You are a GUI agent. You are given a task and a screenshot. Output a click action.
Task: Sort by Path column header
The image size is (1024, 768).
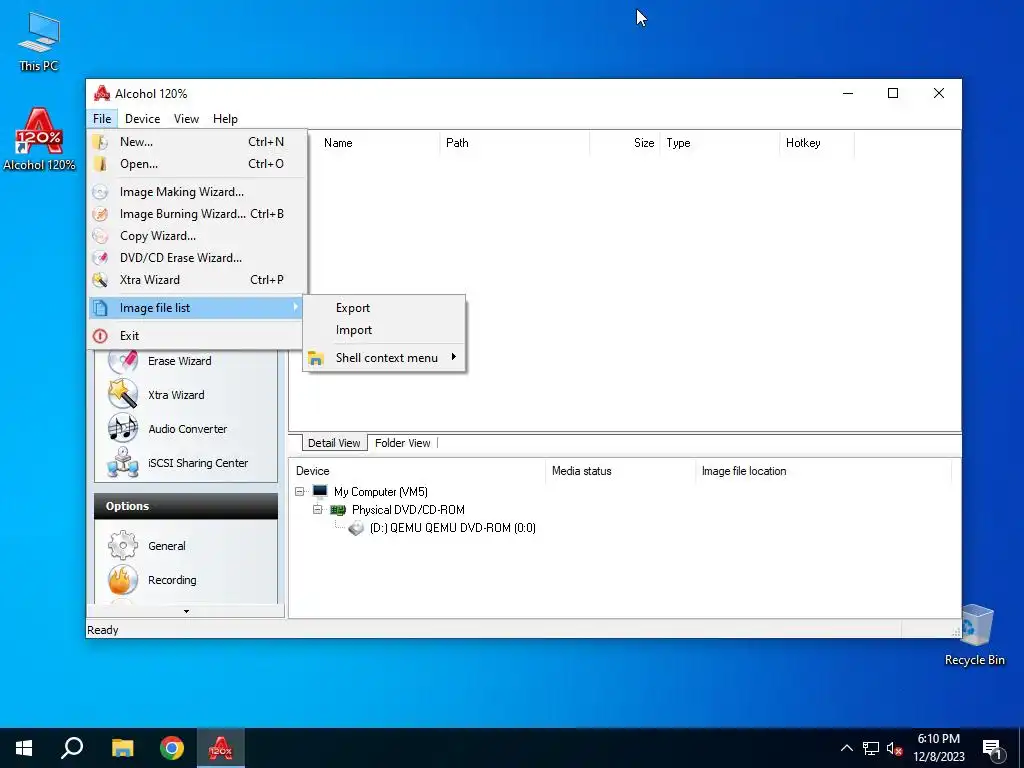[x=515, y=143]
